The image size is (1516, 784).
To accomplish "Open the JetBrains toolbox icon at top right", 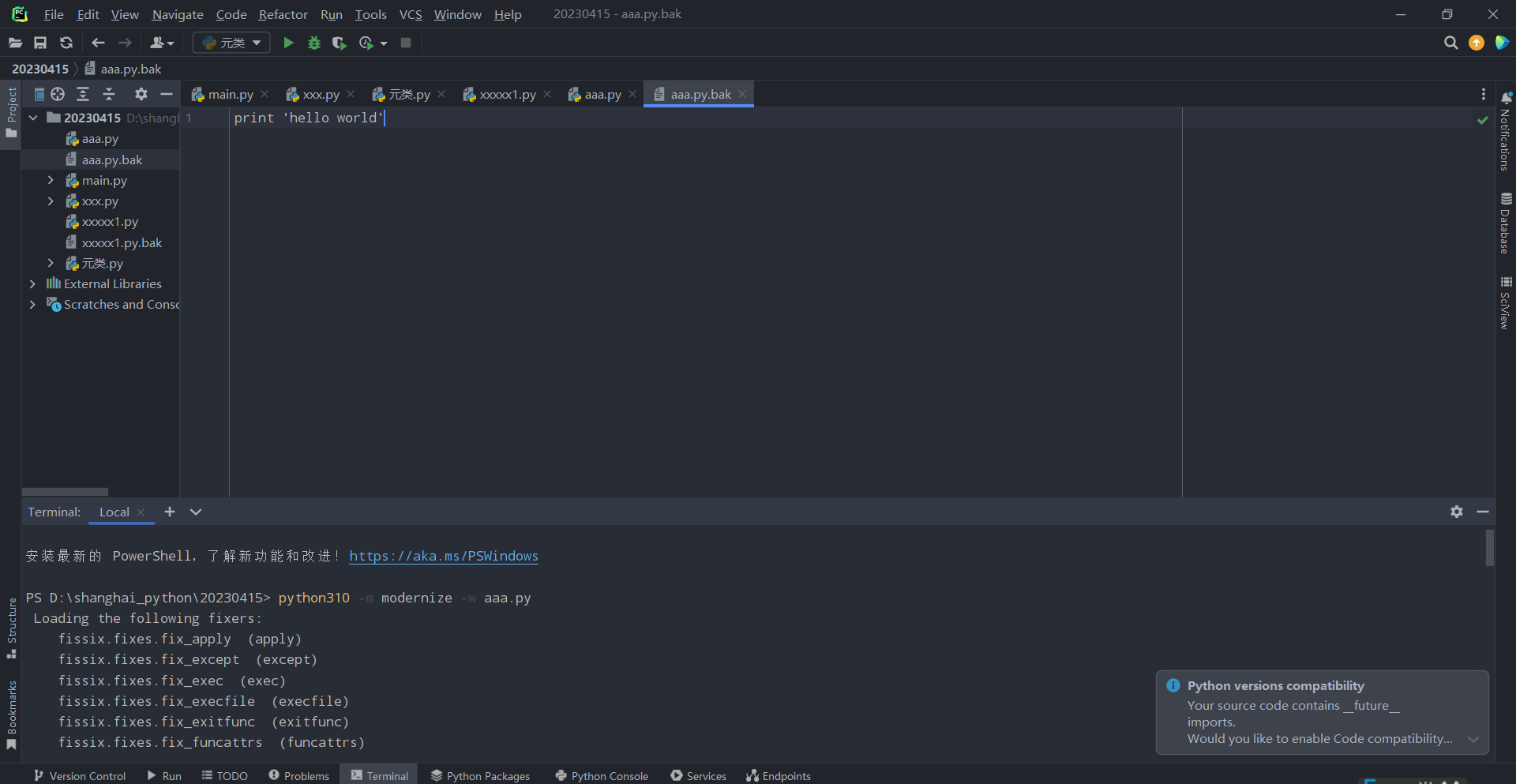I will [1502, 43].
